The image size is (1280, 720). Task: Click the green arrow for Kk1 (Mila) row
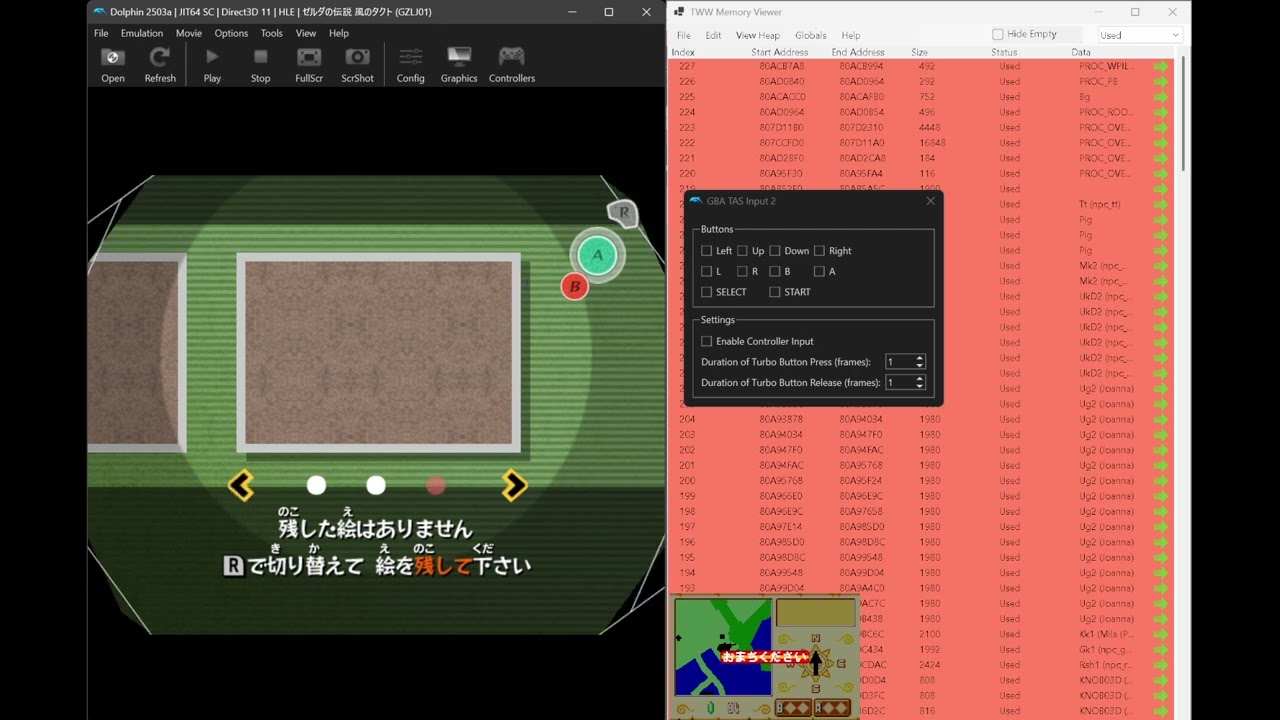coord(1160,634)
